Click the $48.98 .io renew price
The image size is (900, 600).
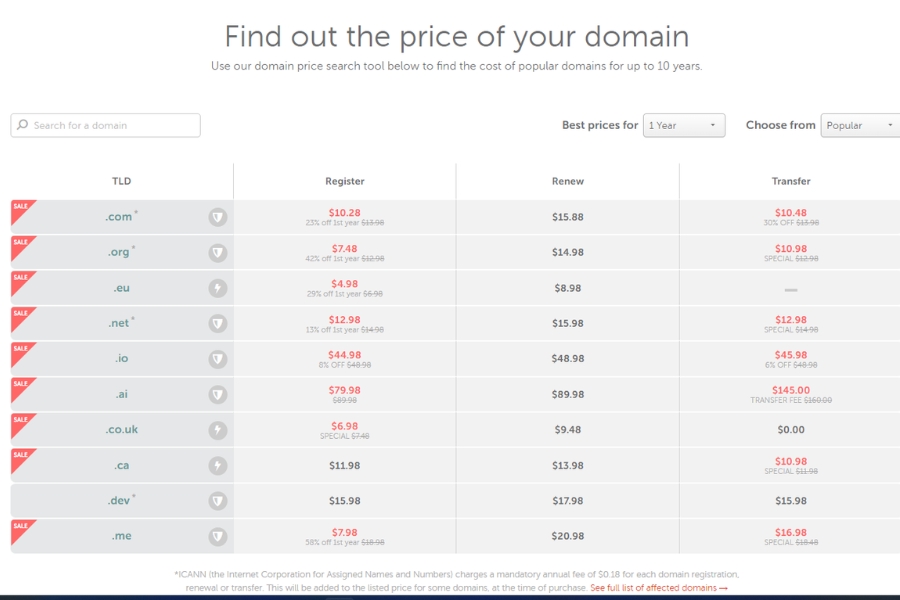point(568,358)
